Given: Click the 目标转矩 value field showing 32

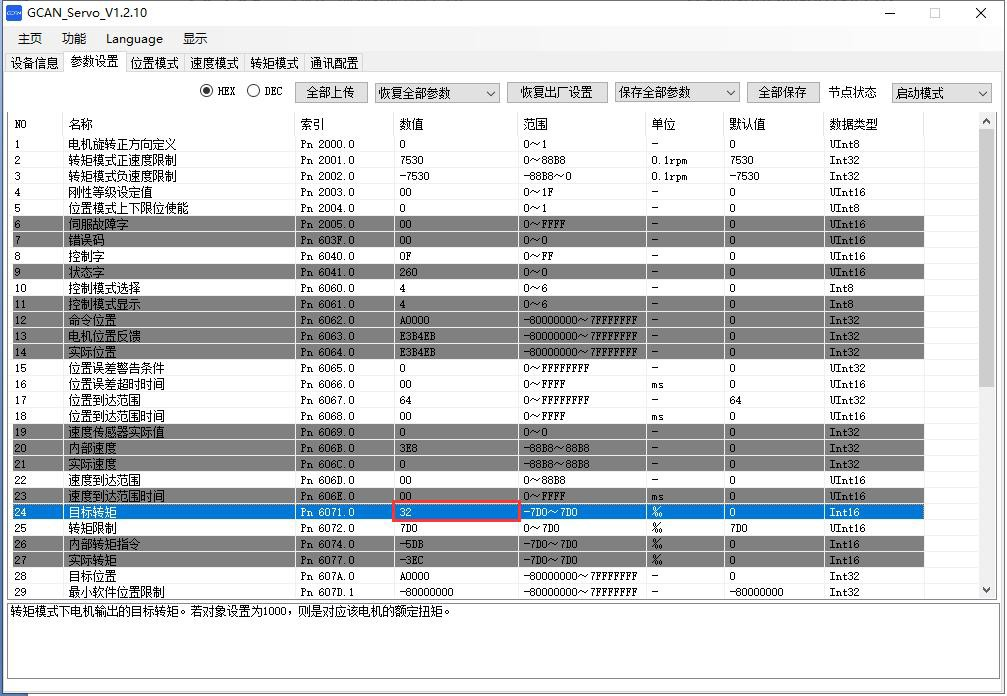Looking at the screenshot, I should [x=456, y=512].
